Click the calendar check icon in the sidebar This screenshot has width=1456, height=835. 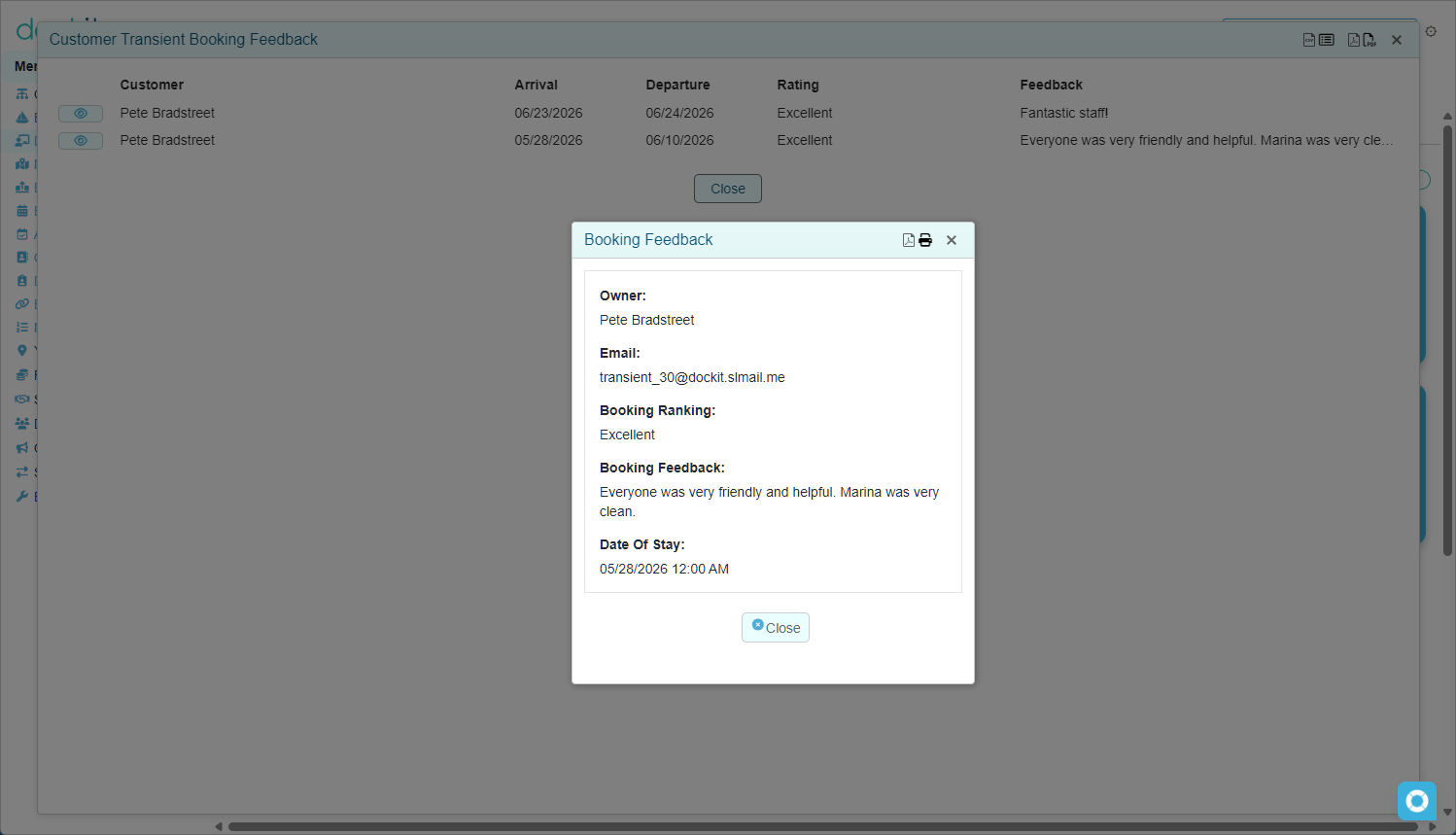coord(22,234)
